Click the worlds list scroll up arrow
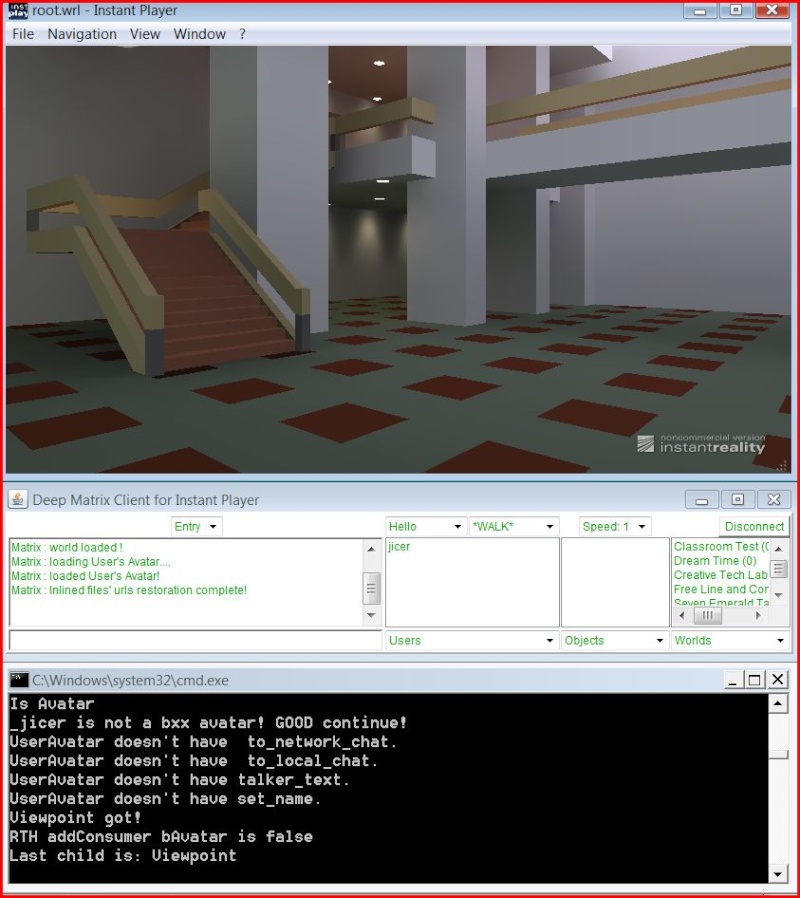The image size is (800, 898). coord(778,549)
